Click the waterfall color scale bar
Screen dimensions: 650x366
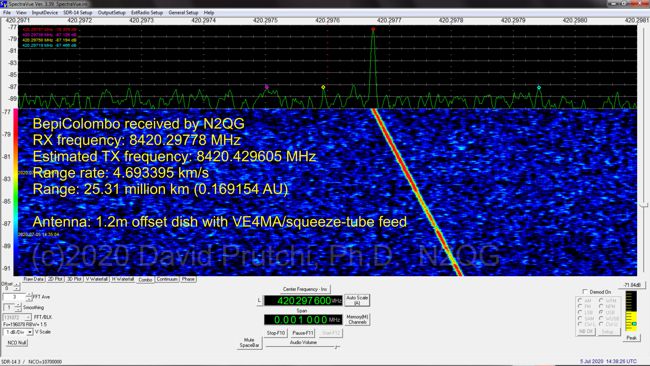[16, 191]
